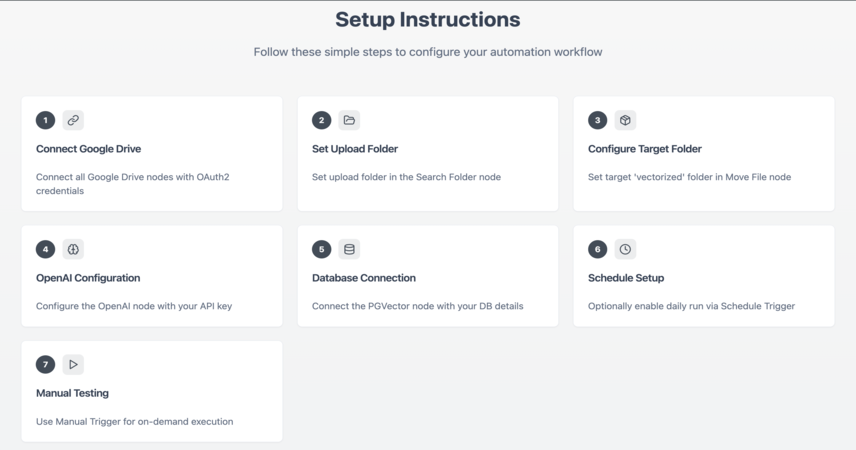Screen dimensions: 856x450
Task: Click the Setup Instructions page heading
Action: [427, 20]
